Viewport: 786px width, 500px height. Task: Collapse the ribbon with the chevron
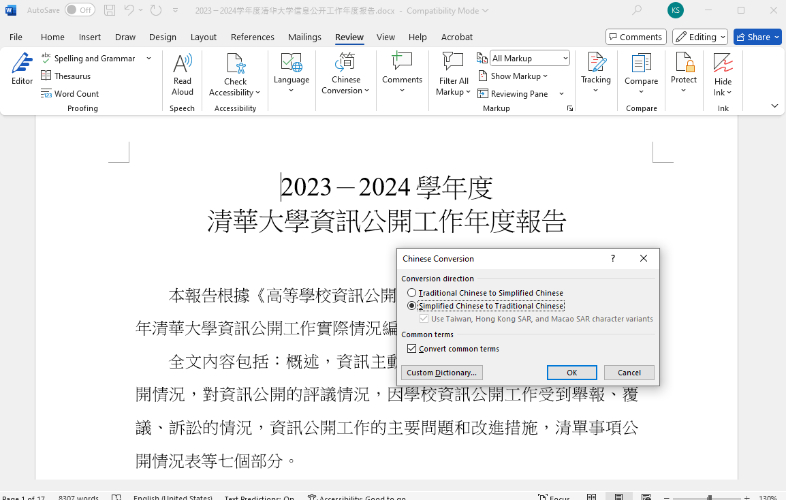tap(774, 106)
